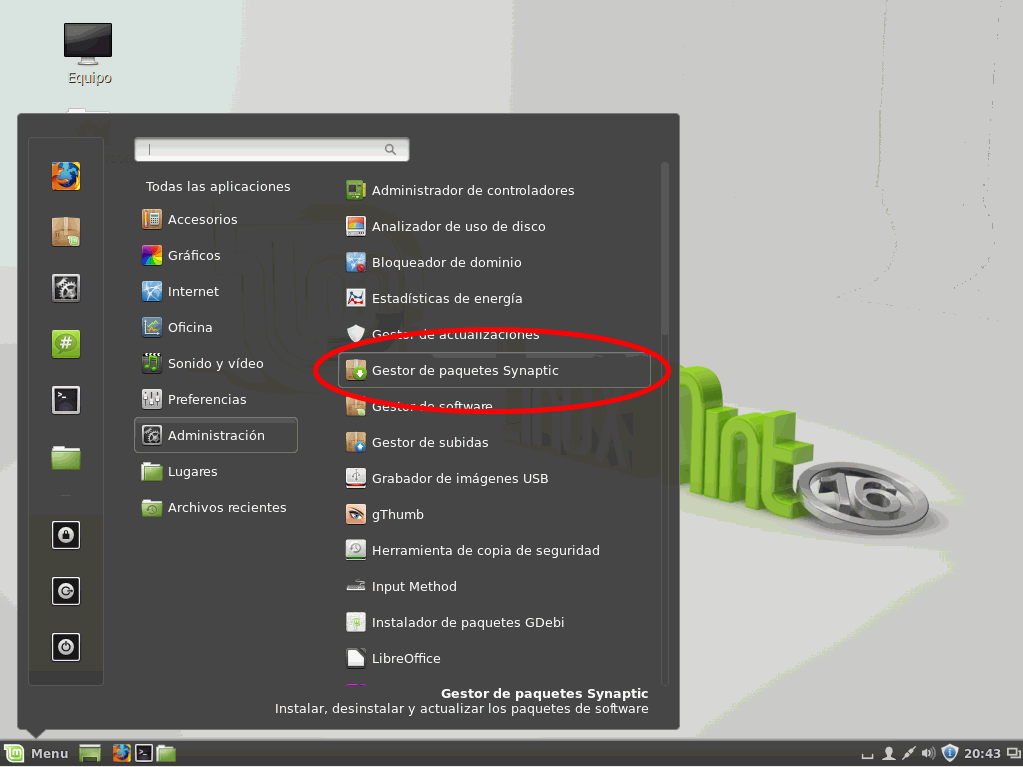
Task: Select the Administración category
Action: click(x=215, y=435)
